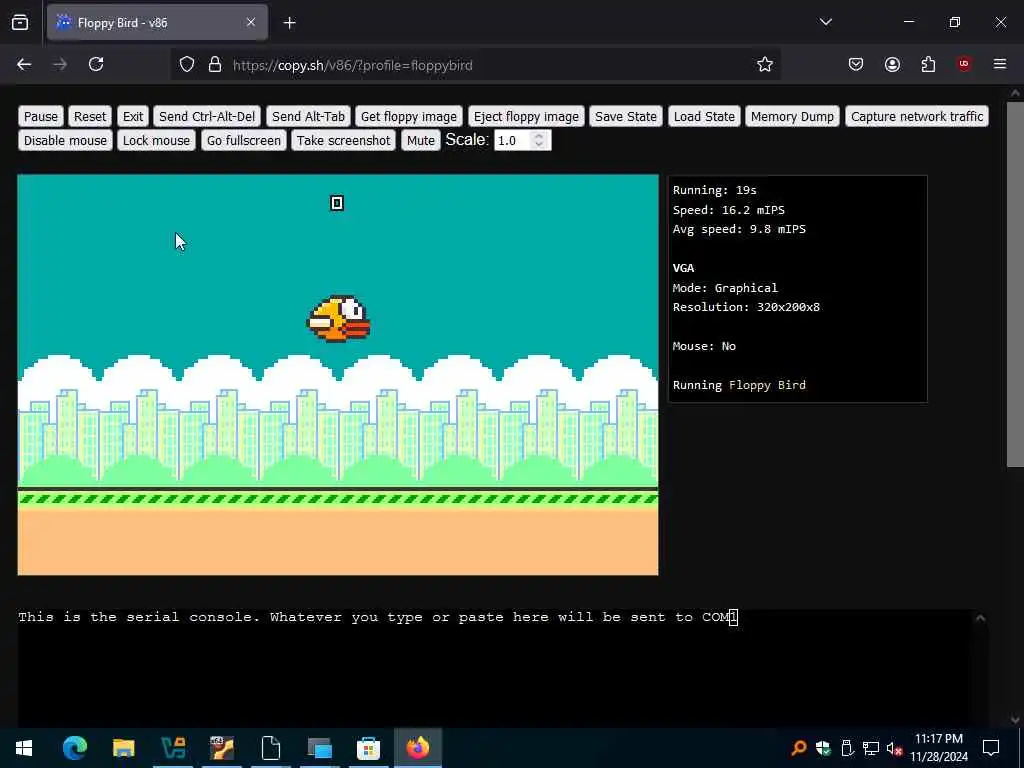
Task: Open Firefox application menu
Action: click(x=1000, y=64)
